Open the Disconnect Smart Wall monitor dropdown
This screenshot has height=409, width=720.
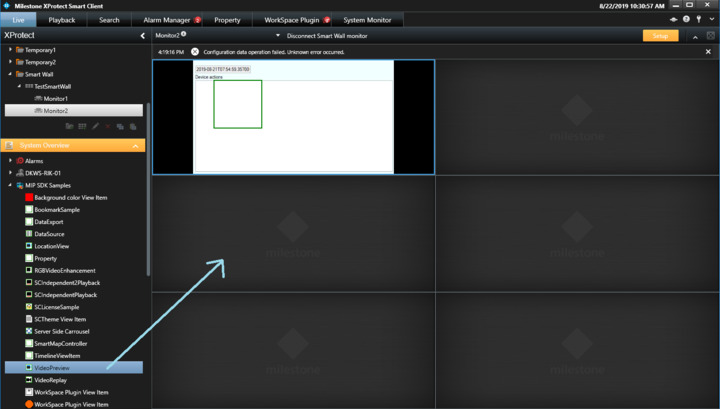278,36
